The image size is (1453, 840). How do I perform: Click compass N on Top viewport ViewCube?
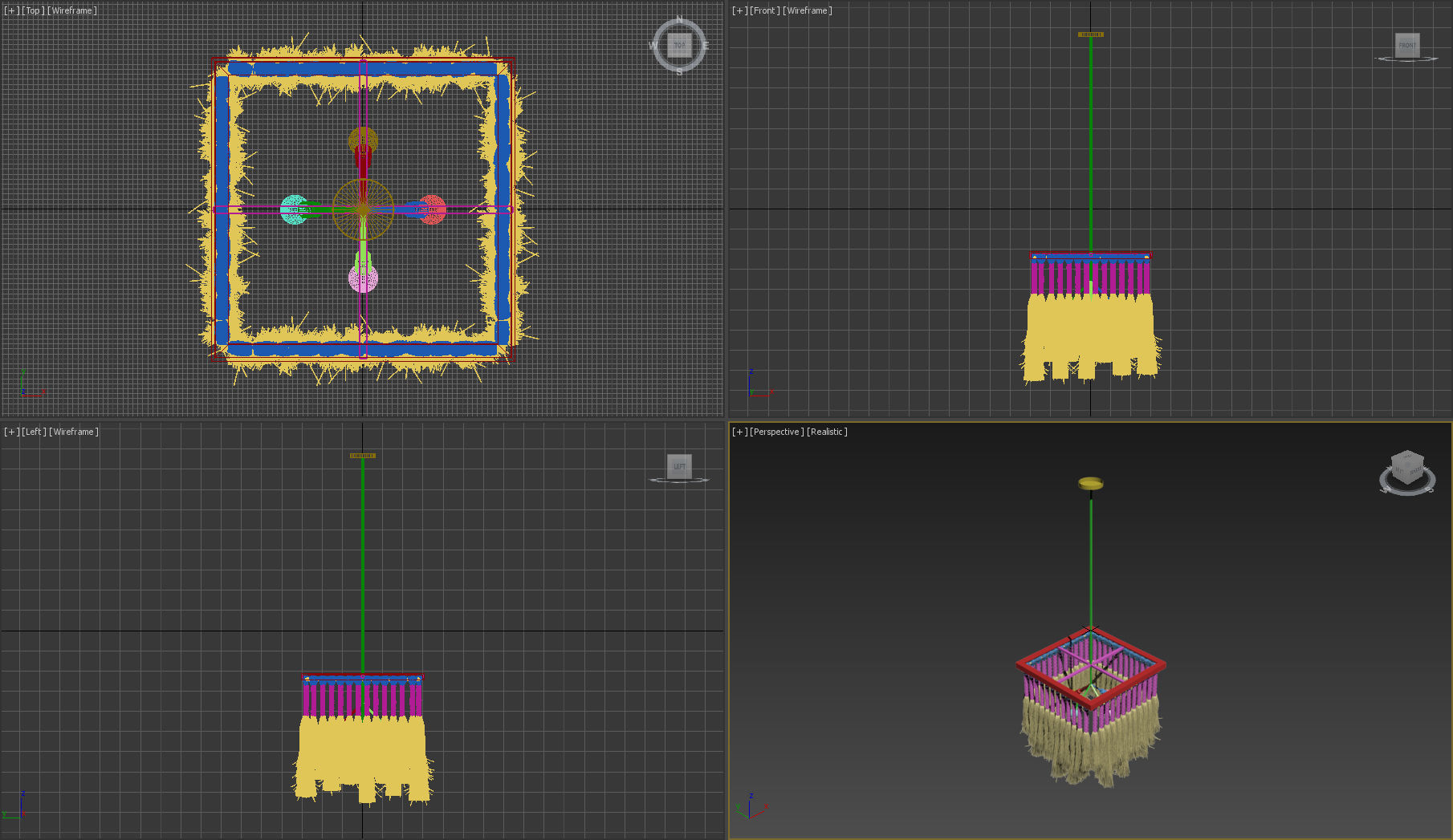click(x=679, y=19)
